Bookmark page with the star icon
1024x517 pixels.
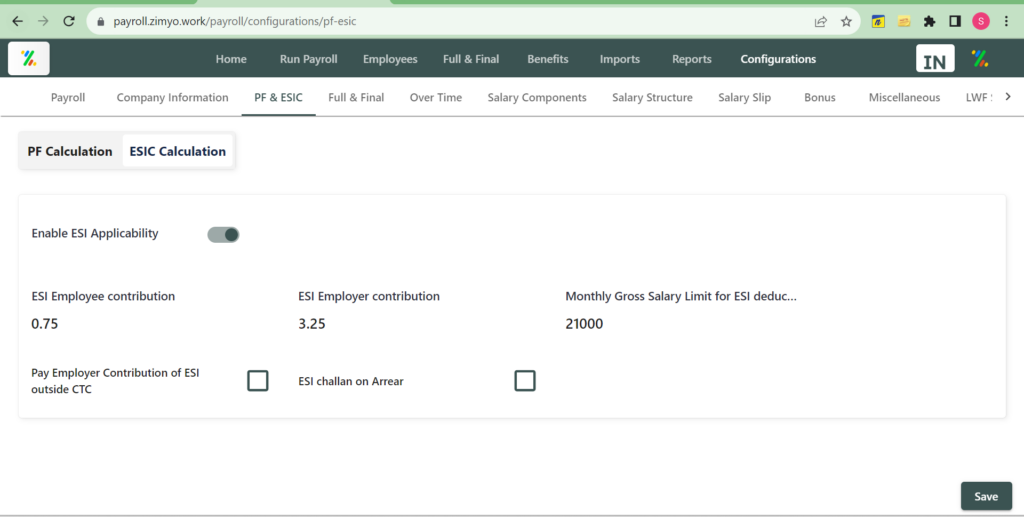pyautogui.click(x=846, y=22)
